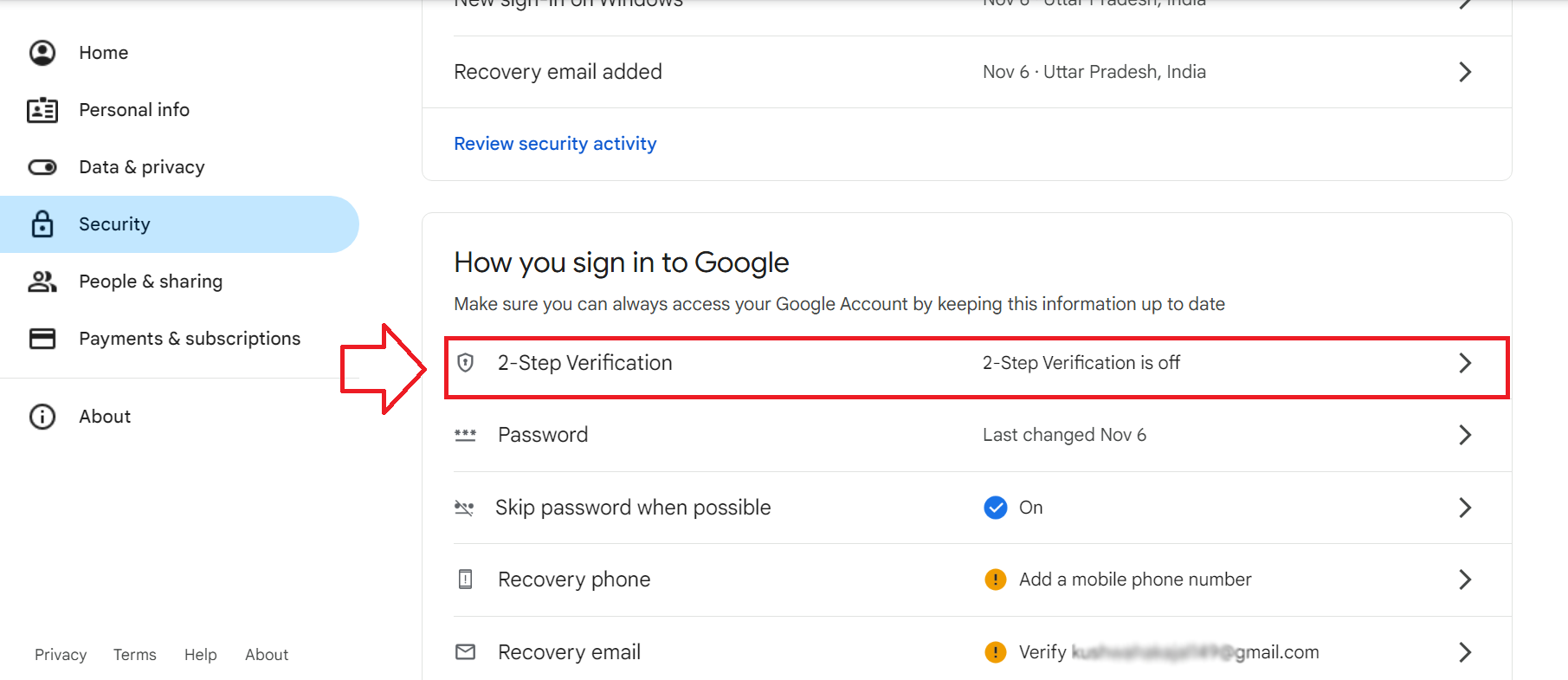Open Password settings via its chevron
Screen dimensions: 1568x680
click(1465, 435)
